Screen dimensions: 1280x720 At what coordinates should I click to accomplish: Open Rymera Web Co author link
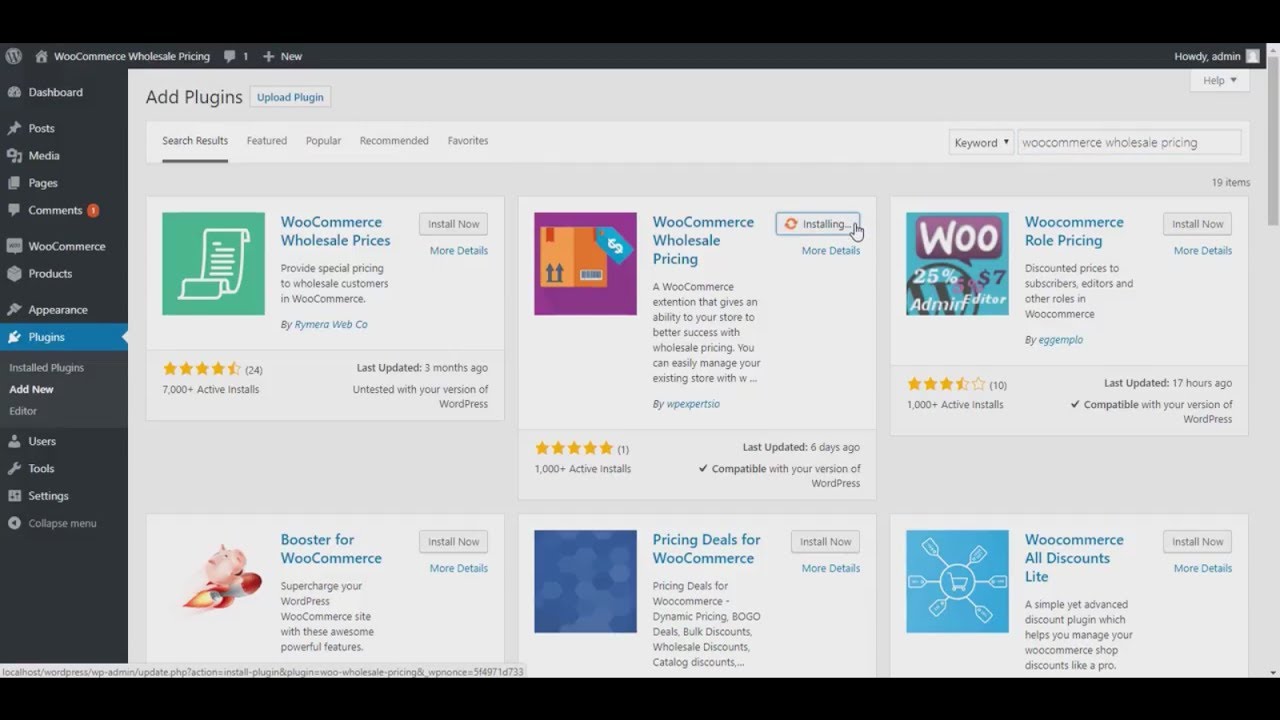331,325
